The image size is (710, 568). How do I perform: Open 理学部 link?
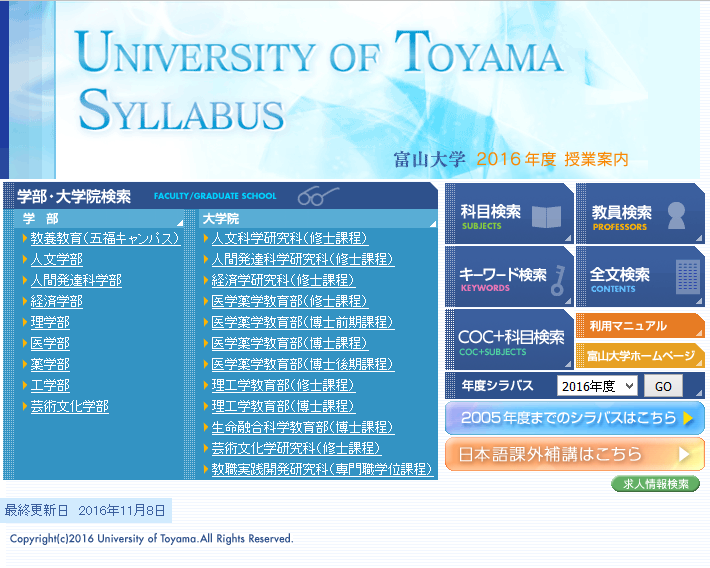[x=50, y=323]
